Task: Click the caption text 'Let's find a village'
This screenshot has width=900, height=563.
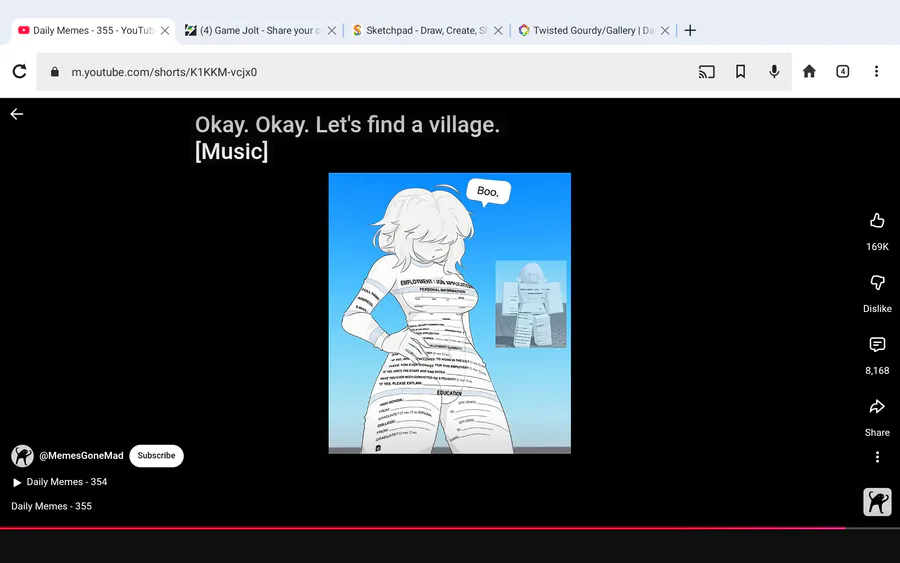Action: [407, 125]
